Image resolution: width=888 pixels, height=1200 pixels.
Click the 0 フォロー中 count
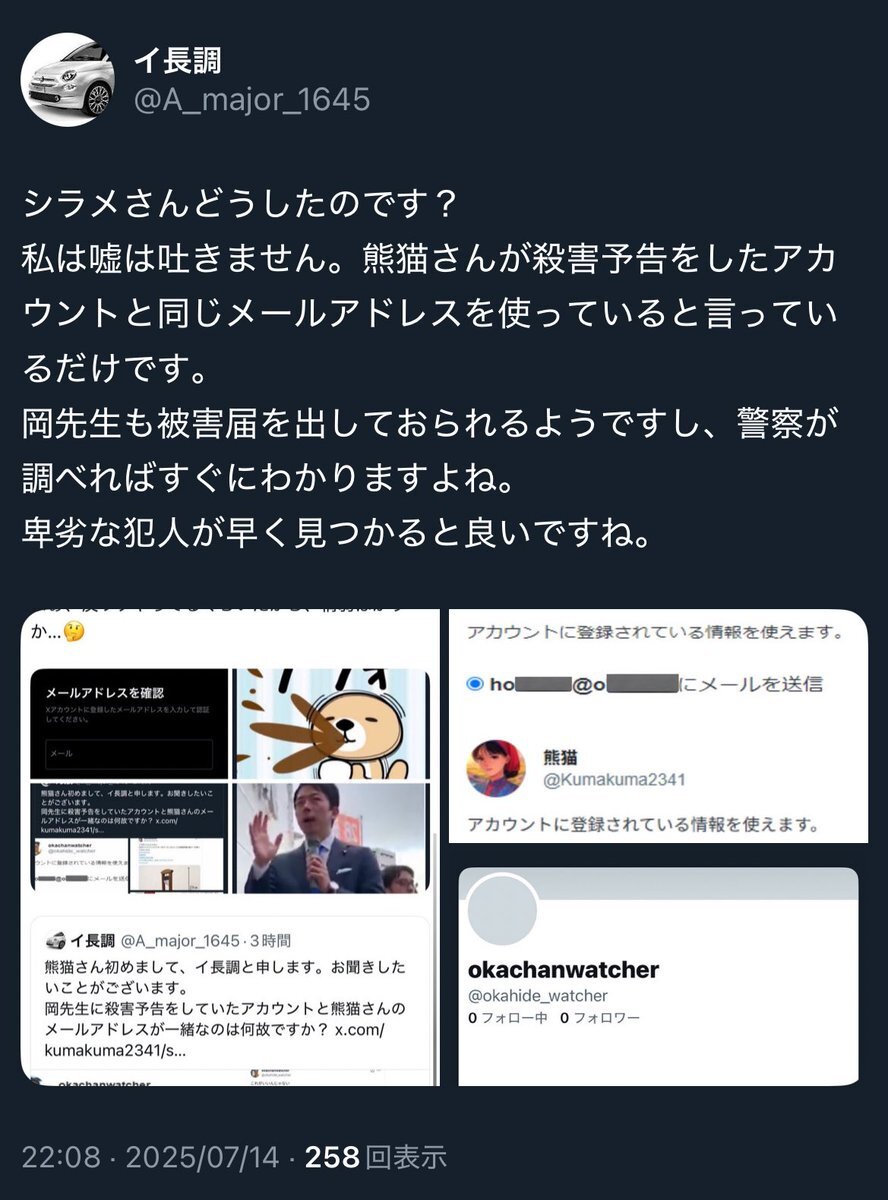pos(507,1018)
